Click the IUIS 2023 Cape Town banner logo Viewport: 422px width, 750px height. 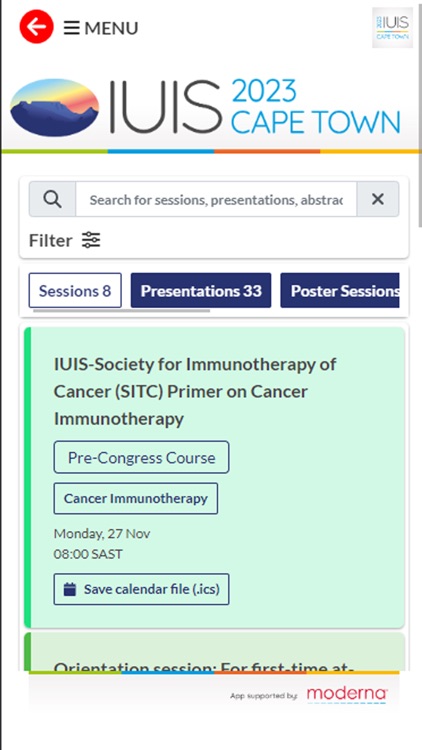click(205, 108)
